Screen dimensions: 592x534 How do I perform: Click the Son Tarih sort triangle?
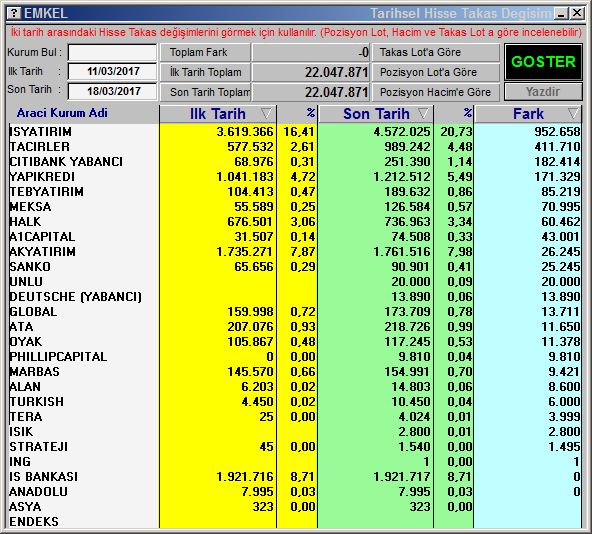pyautogui.click(x=423, y=113)
